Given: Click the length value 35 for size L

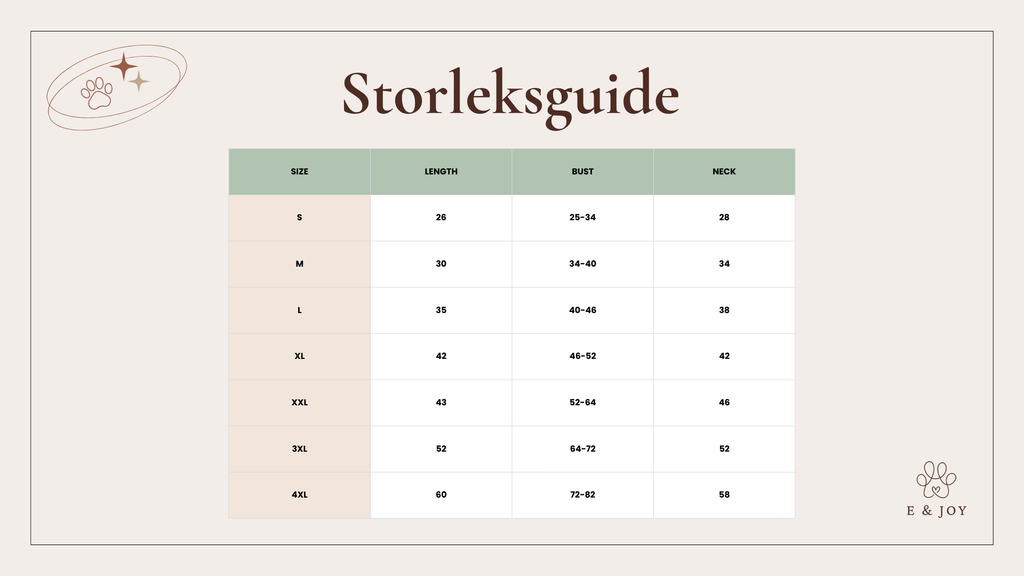Looking at the screenshot, I should [x=441, y=310].
